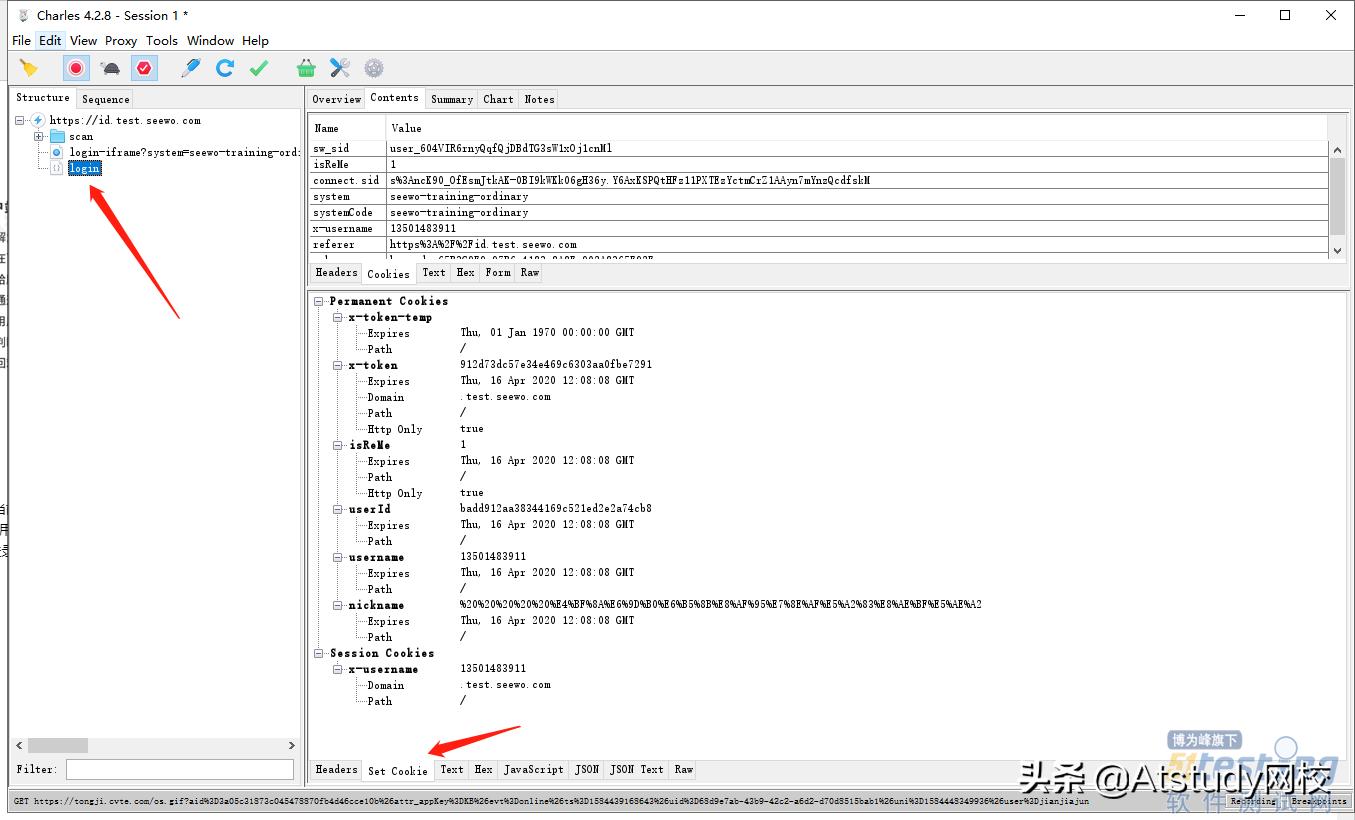This screenshot has height=820, width=1355.
Task: Open the View menu
Action: 83,41
